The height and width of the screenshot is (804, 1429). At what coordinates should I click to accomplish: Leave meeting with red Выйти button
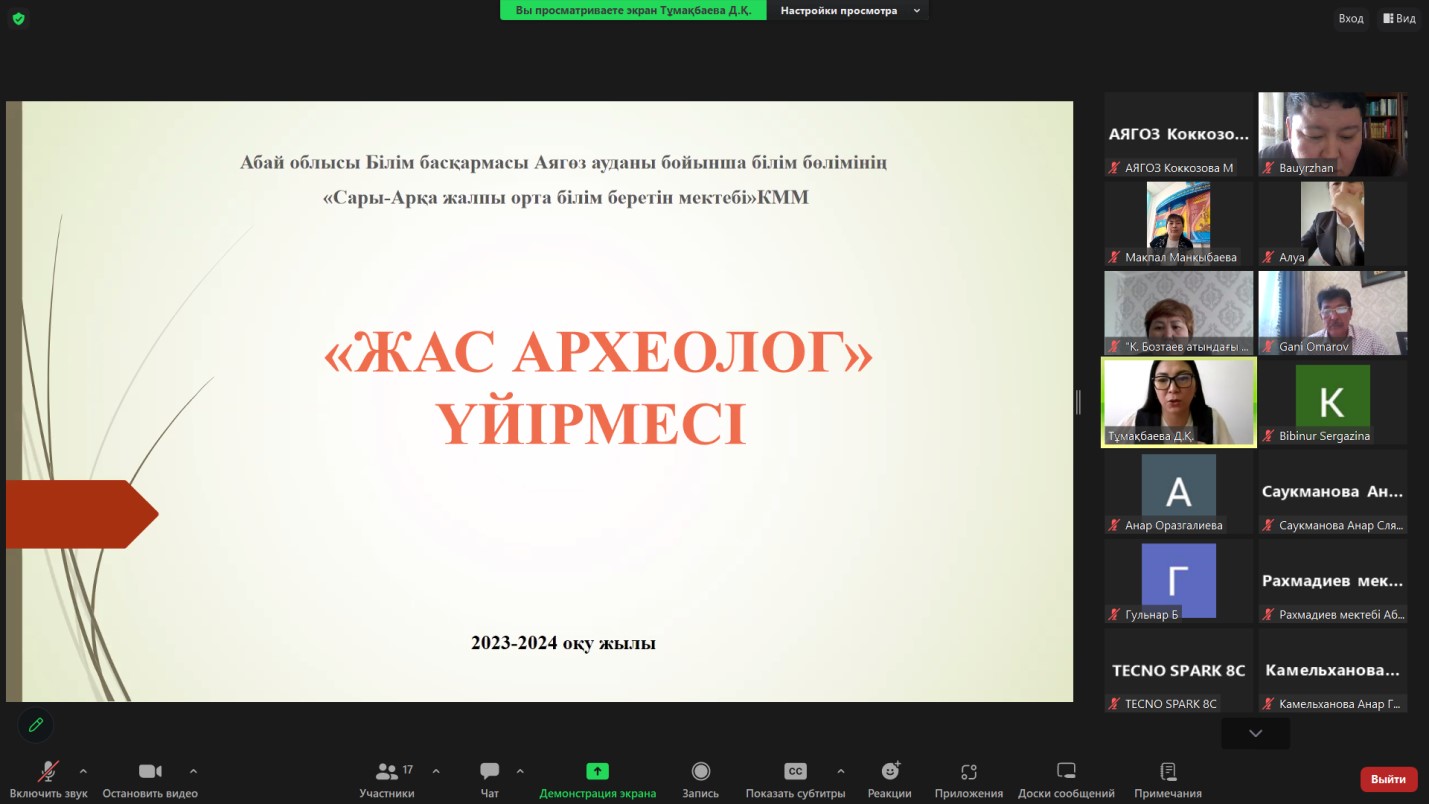click(1388, 779)
